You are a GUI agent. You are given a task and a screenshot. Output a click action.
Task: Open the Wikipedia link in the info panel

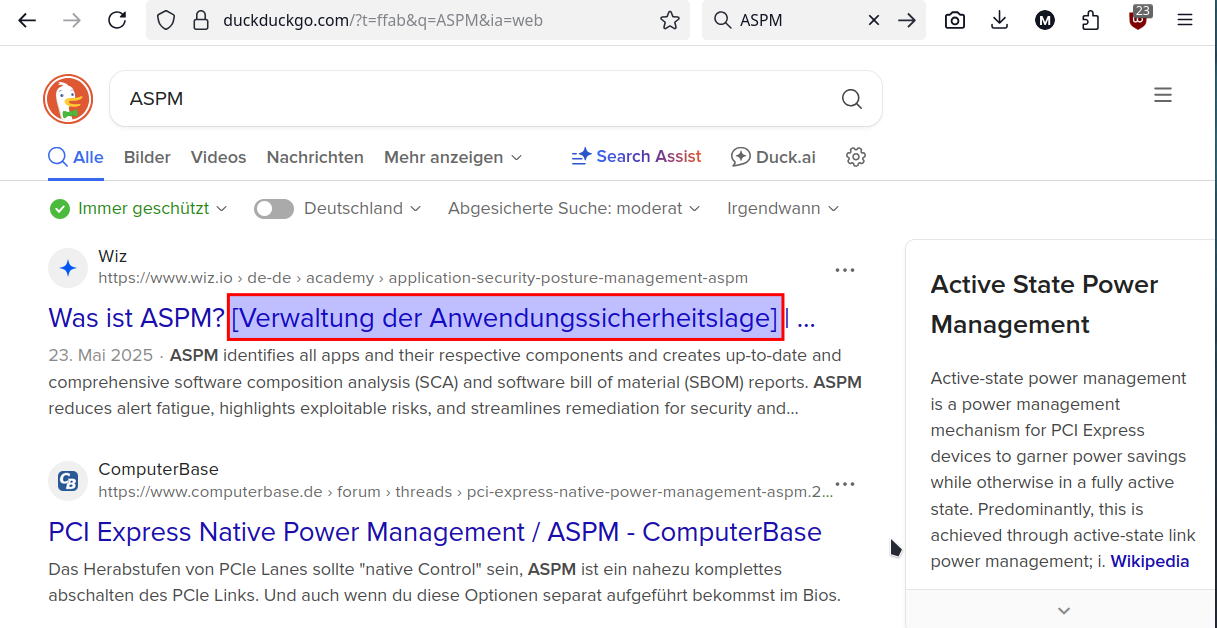[x=1149, y=561]
